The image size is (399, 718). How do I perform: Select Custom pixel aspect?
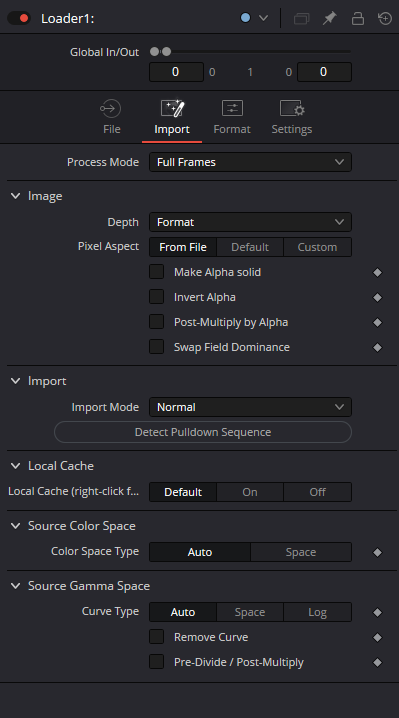(317, 247)
